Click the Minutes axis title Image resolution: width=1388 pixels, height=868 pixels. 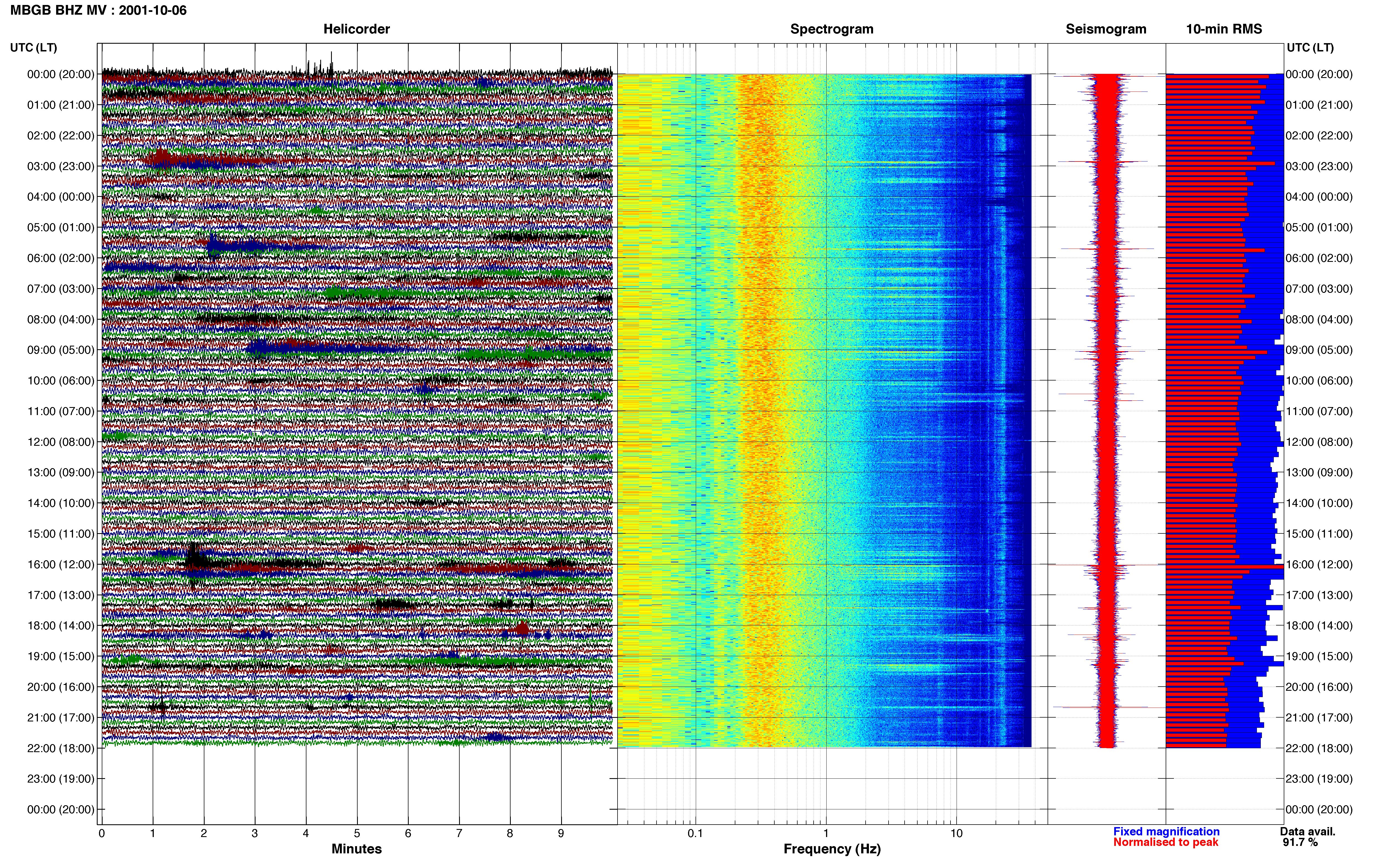point(356,849)
